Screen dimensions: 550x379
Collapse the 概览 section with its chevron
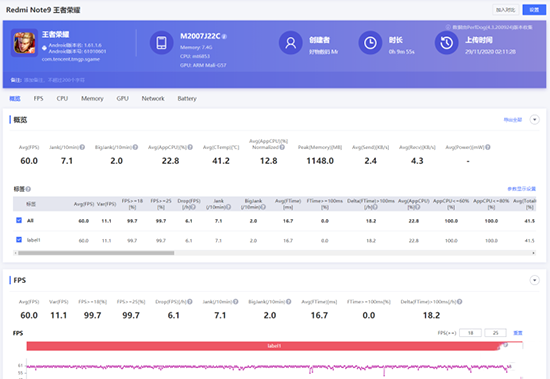click(x=535, y=120)
